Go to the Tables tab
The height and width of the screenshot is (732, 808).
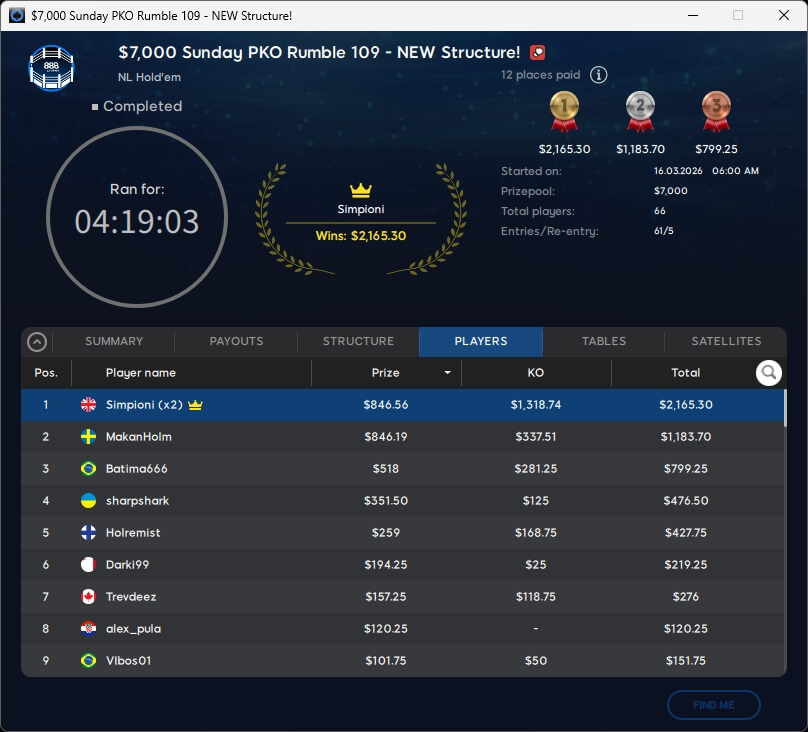(x=603, y=341)
